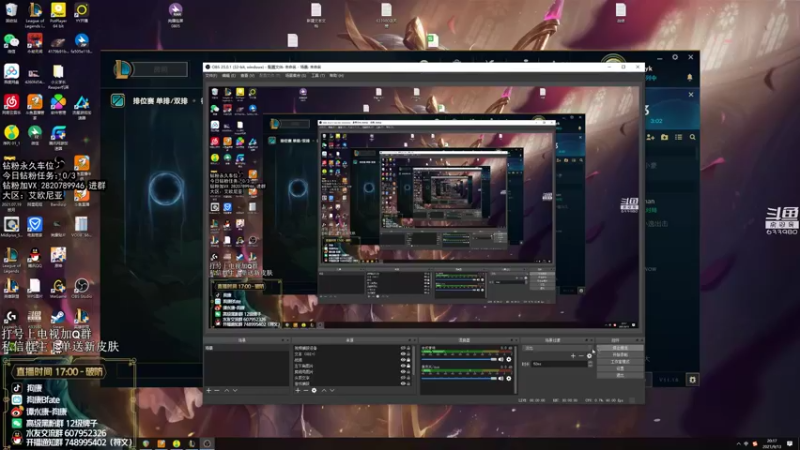The height and width of the screenshot is (450, 800).
Task: Move scene up in OBS Scenes panel
Action: pos(227,390)
